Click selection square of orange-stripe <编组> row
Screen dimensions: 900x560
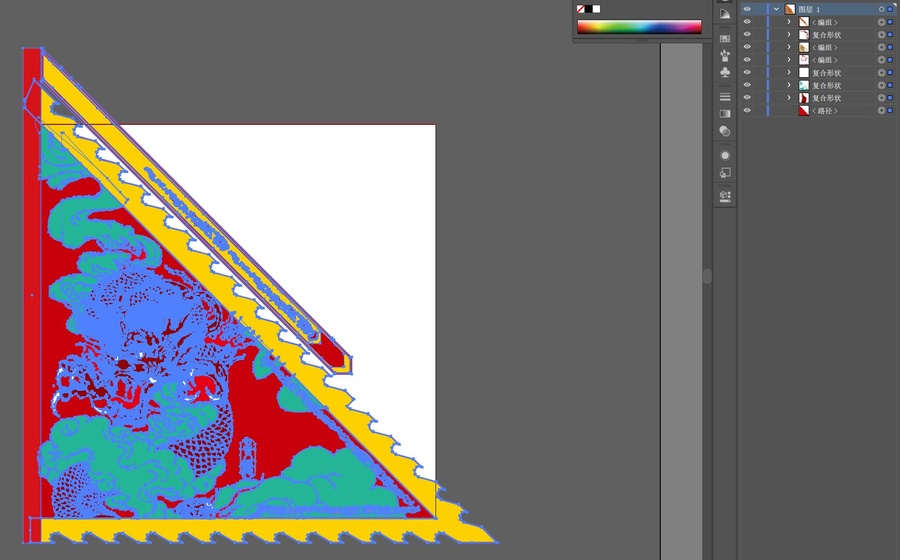(x=890, y=22)
